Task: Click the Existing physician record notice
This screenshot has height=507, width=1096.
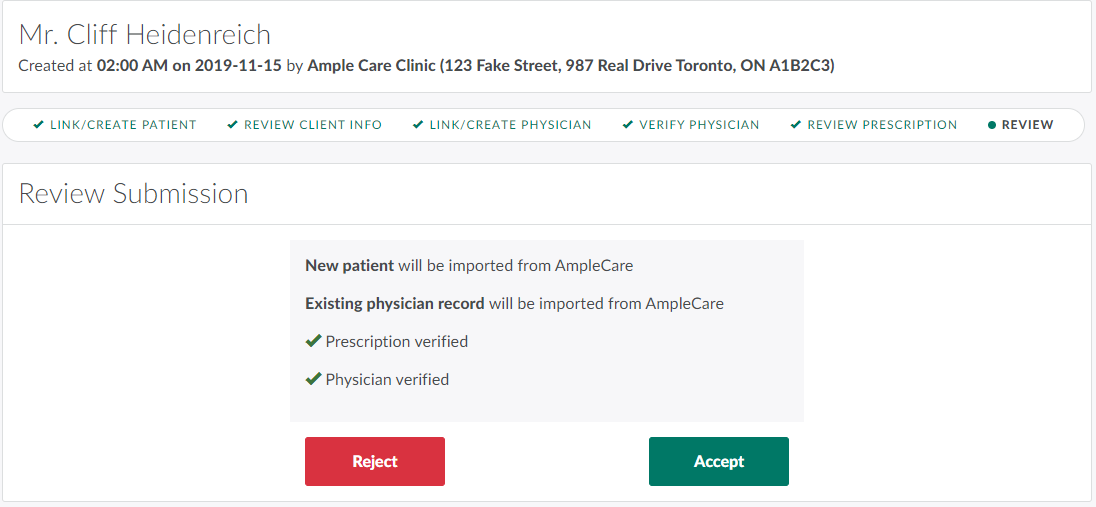Action: (x=514, y=303)
